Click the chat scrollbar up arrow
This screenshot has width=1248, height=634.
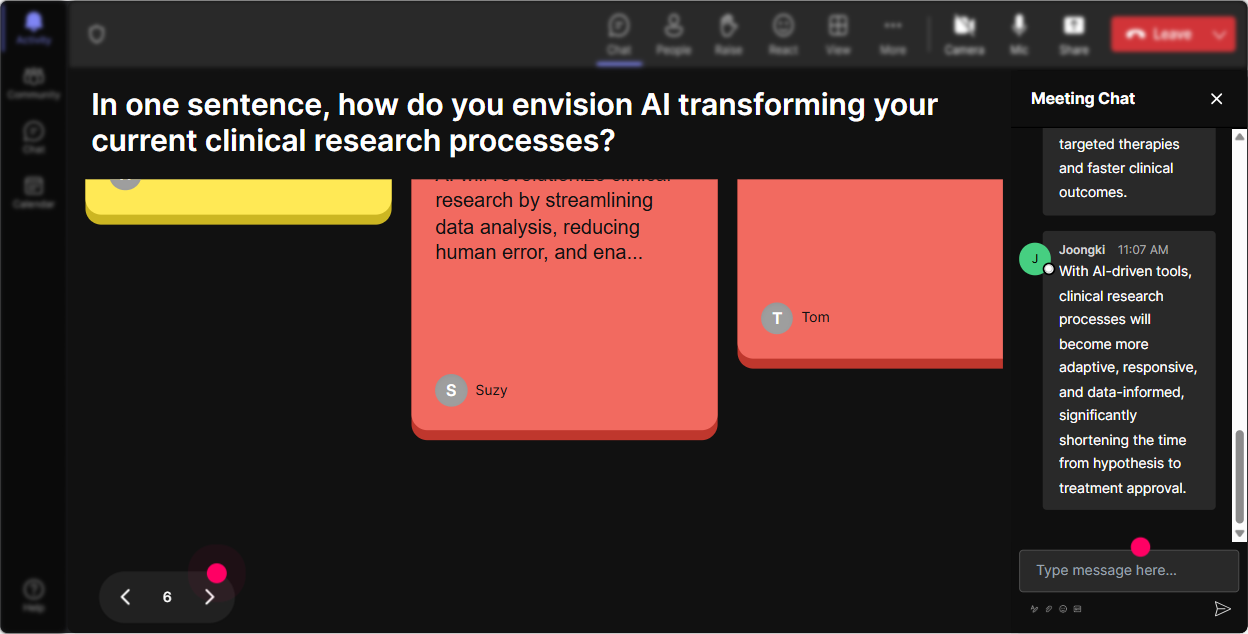(1240, 136)
